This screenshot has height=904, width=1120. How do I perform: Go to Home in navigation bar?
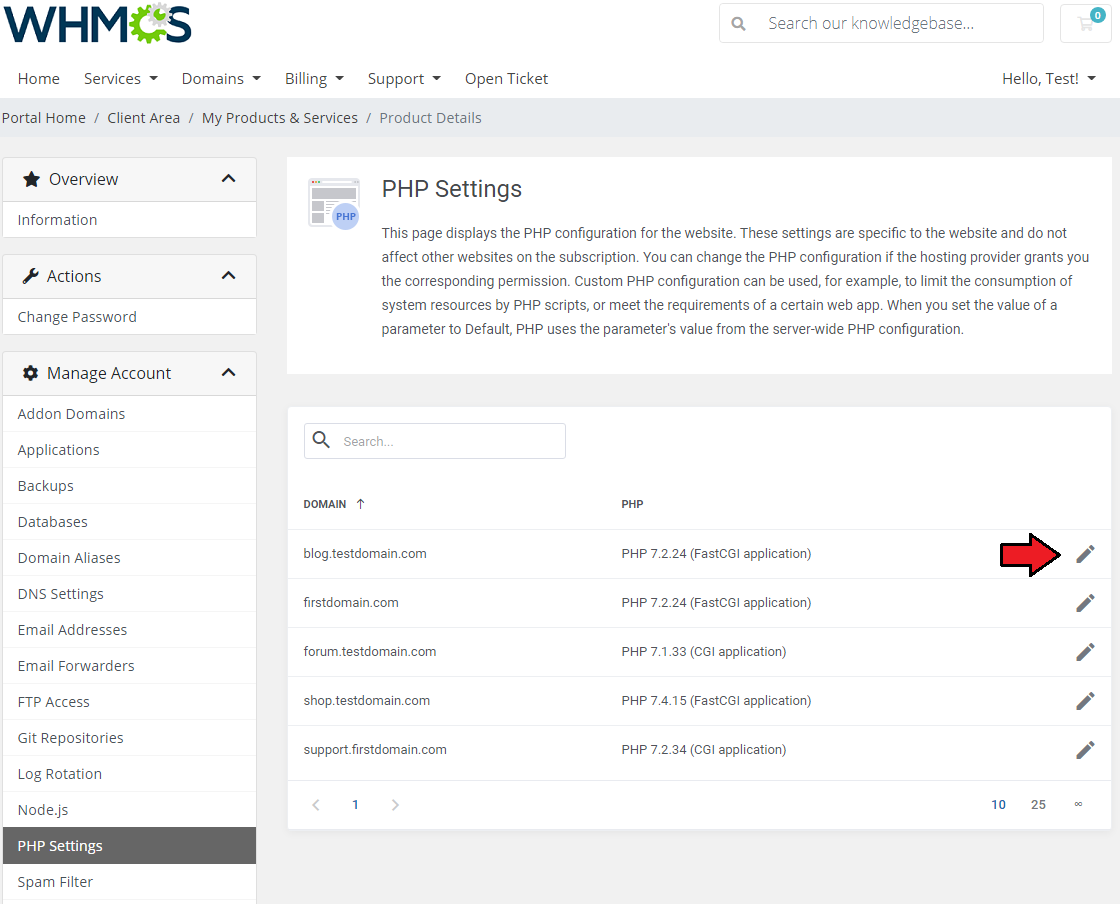click(x=39, y=79)
